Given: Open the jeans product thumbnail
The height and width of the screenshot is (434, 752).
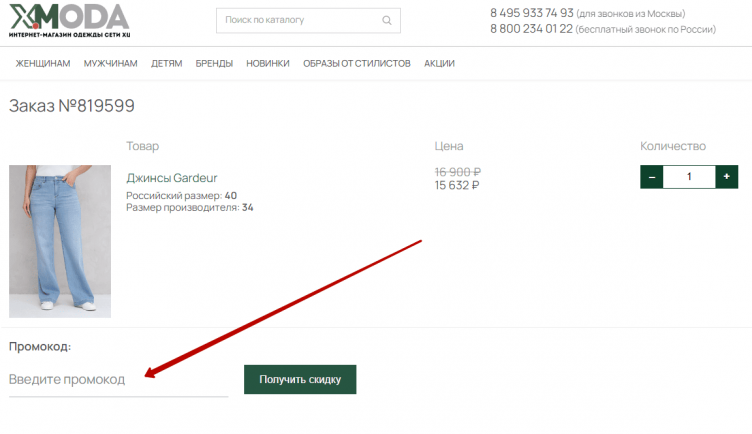Looking at the screenshot, I should pyautogui.click(x=60, y=241).
